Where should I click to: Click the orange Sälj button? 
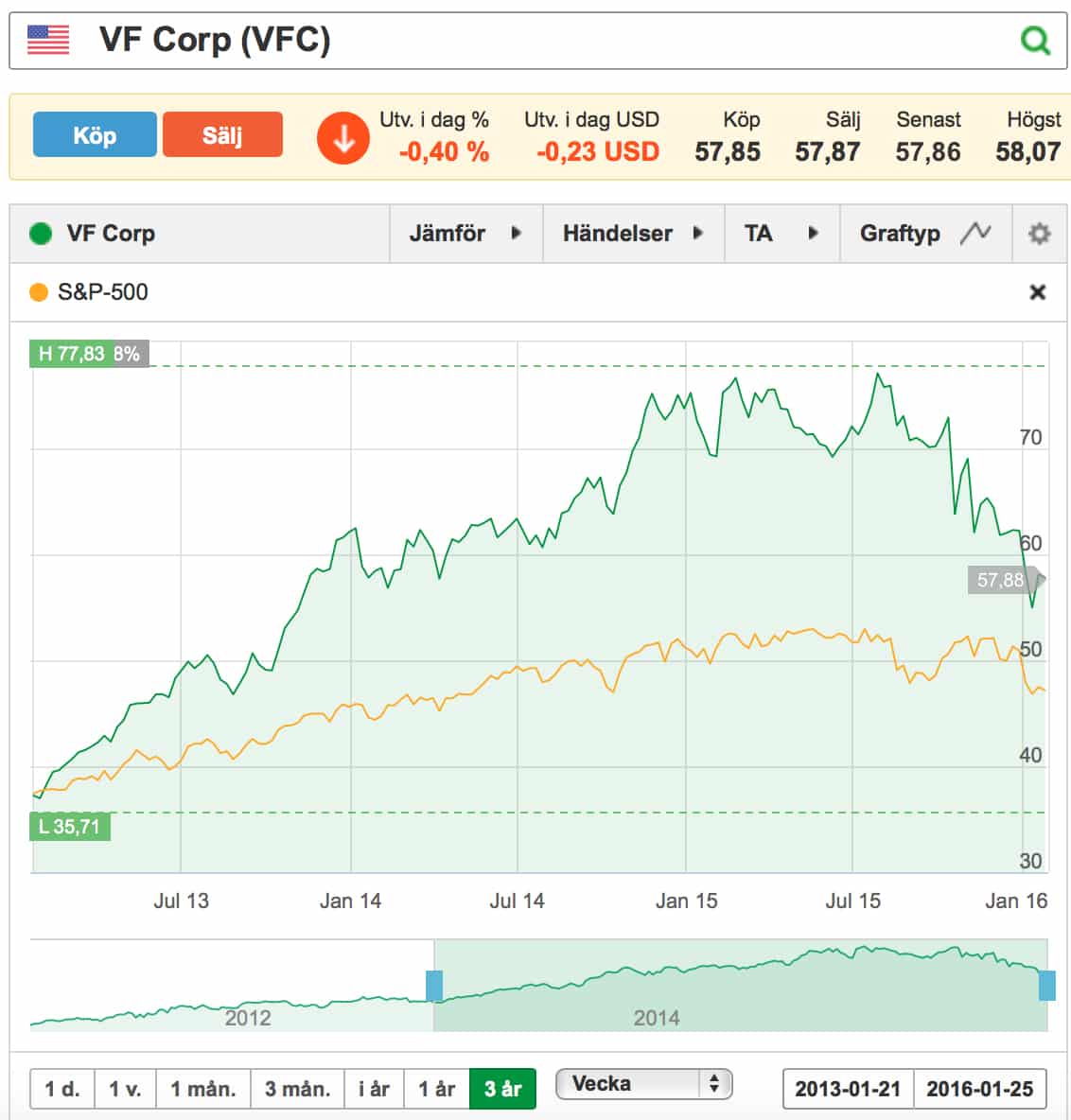point(222,134)
